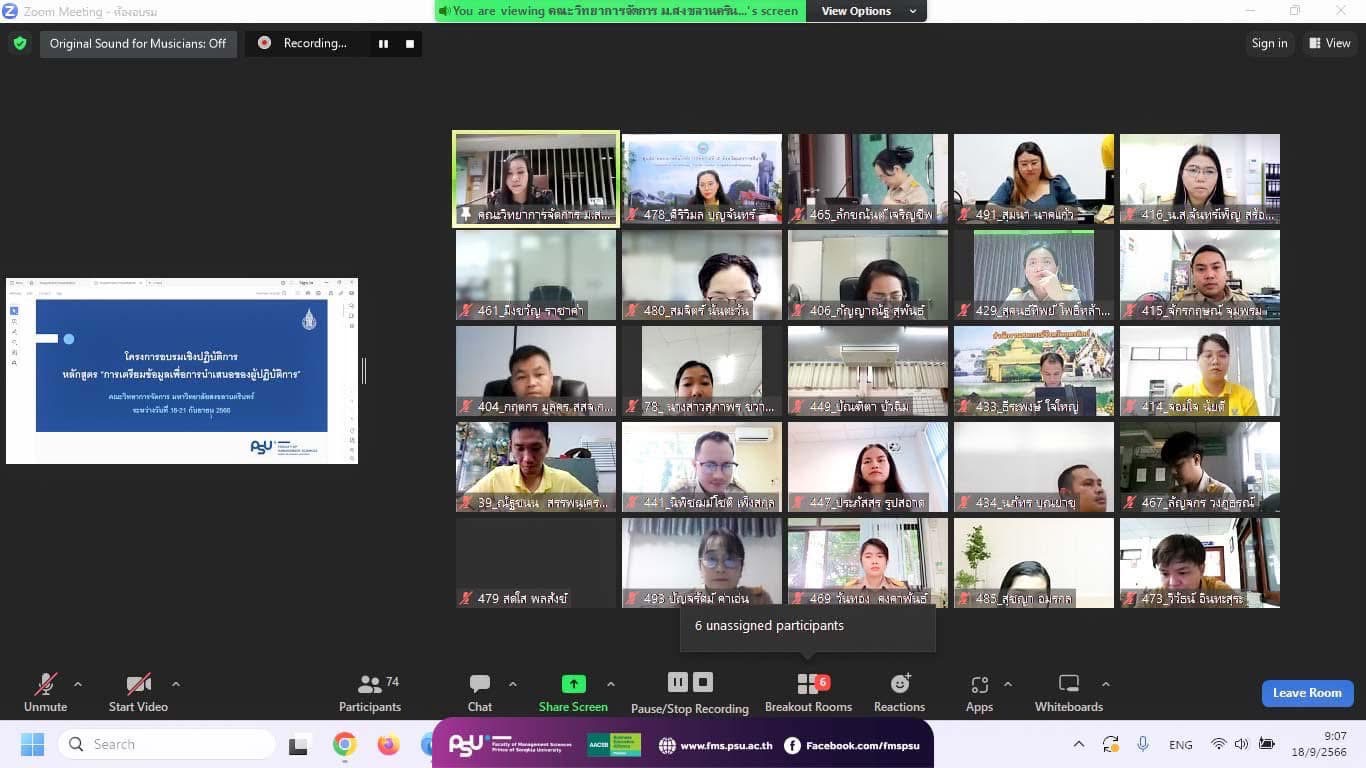Open the Apps panel

[979, 693]
